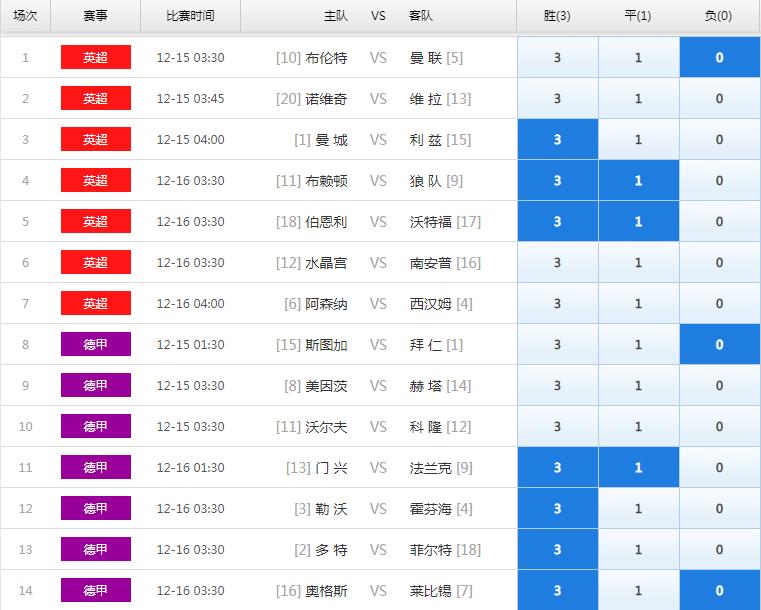Screen dimensions: 761x610
Task: Click the 负(0) column header
Action: pos(718,16)
